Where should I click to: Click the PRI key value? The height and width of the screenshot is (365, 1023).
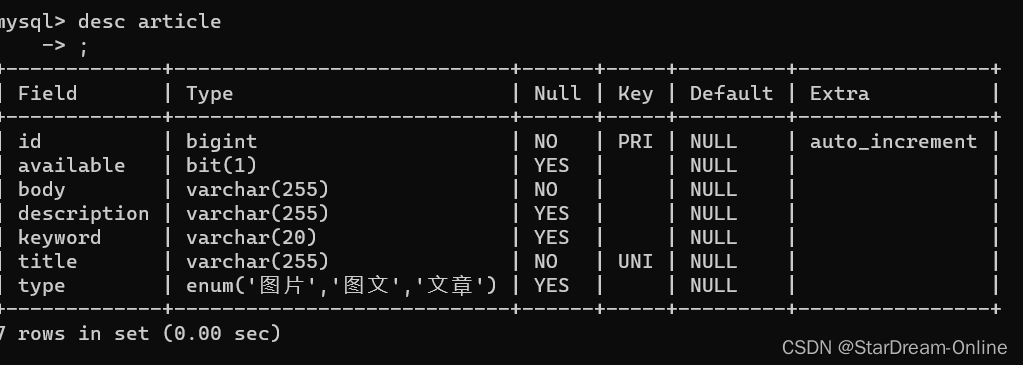635,141
